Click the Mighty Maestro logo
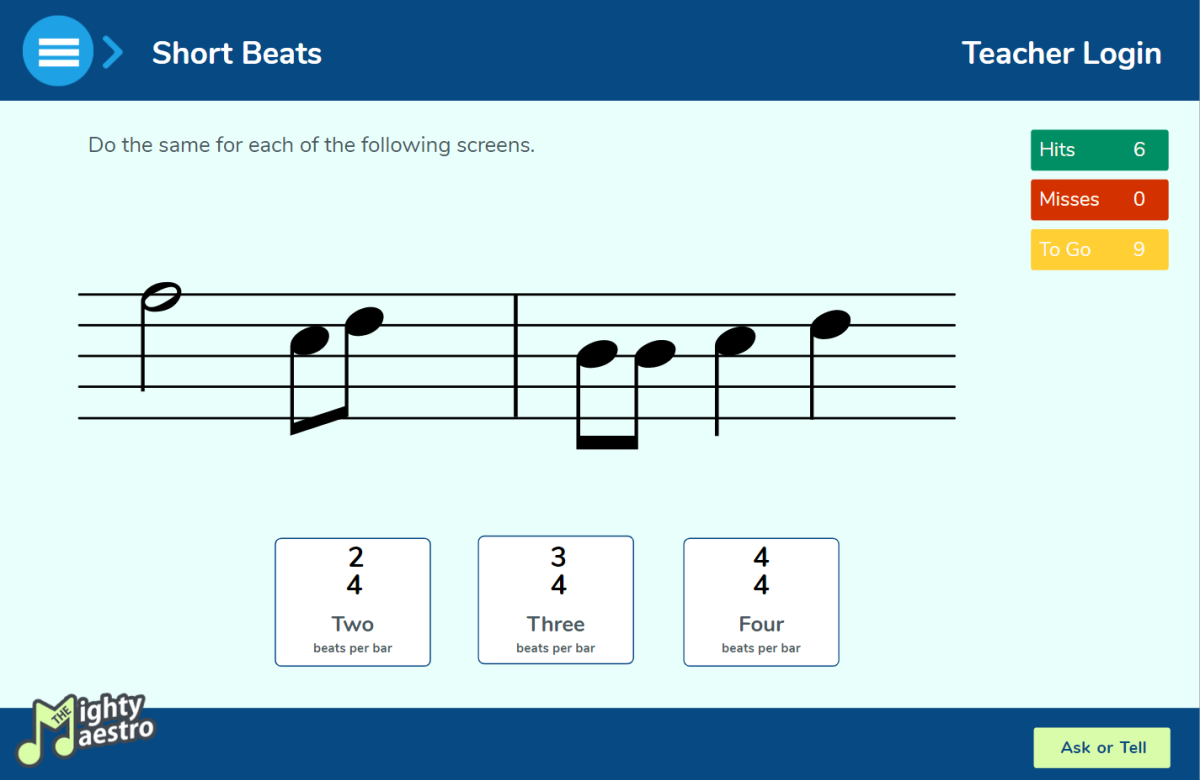The image size is (1200, 780). pos(87,728)
